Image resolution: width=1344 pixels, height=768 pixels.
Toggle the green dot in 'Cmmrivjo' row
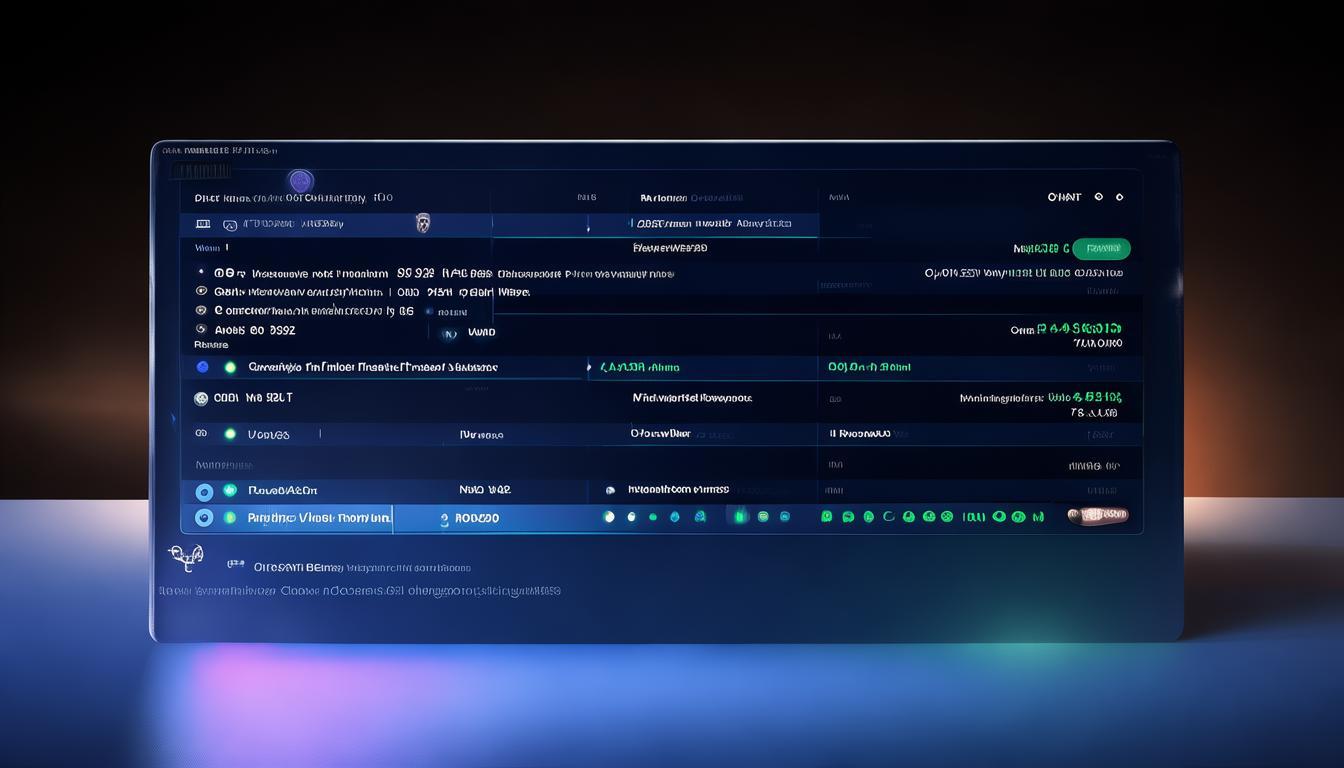(230, 367)
